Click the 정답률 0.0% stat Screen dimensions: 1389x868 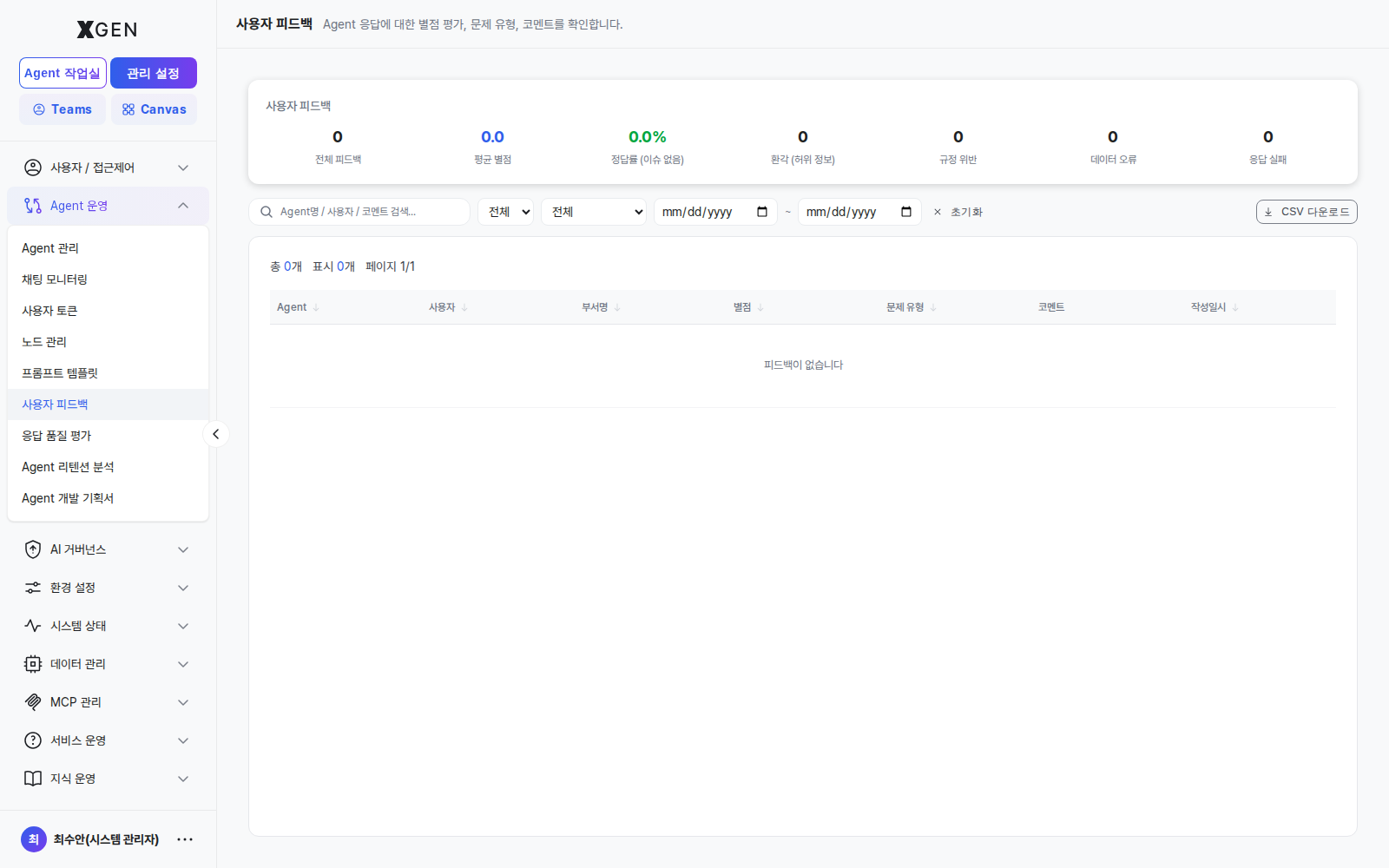point(648,147)
